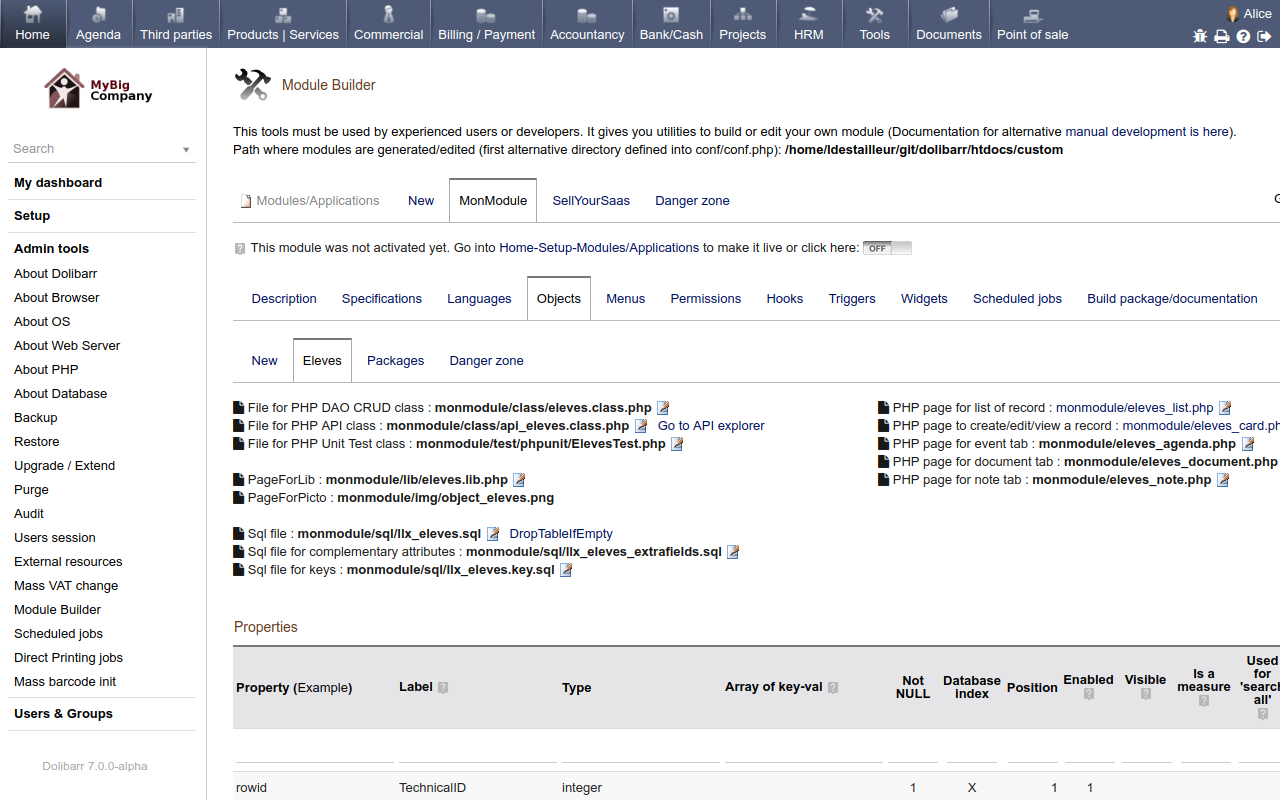Click new property name input field
The image size is (1280, 800).
[x=315, y=753]
